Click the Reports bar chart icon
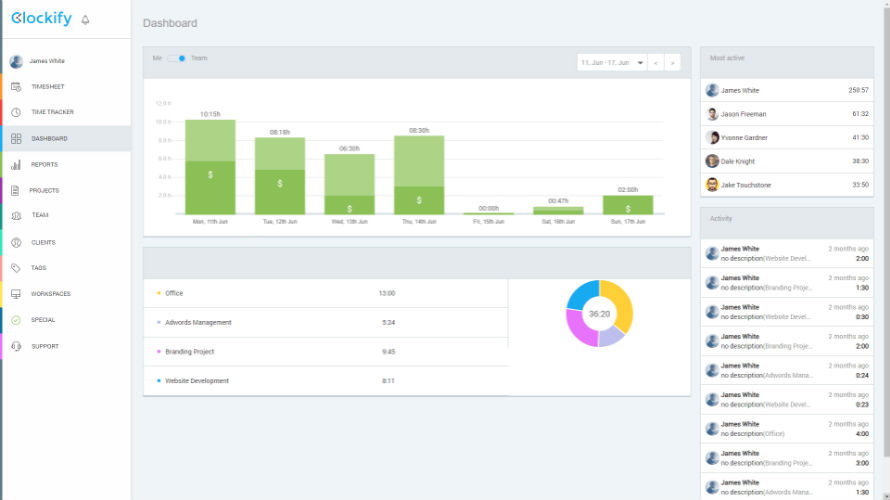Viewport: 890px width, 500px height. (16, 165)
